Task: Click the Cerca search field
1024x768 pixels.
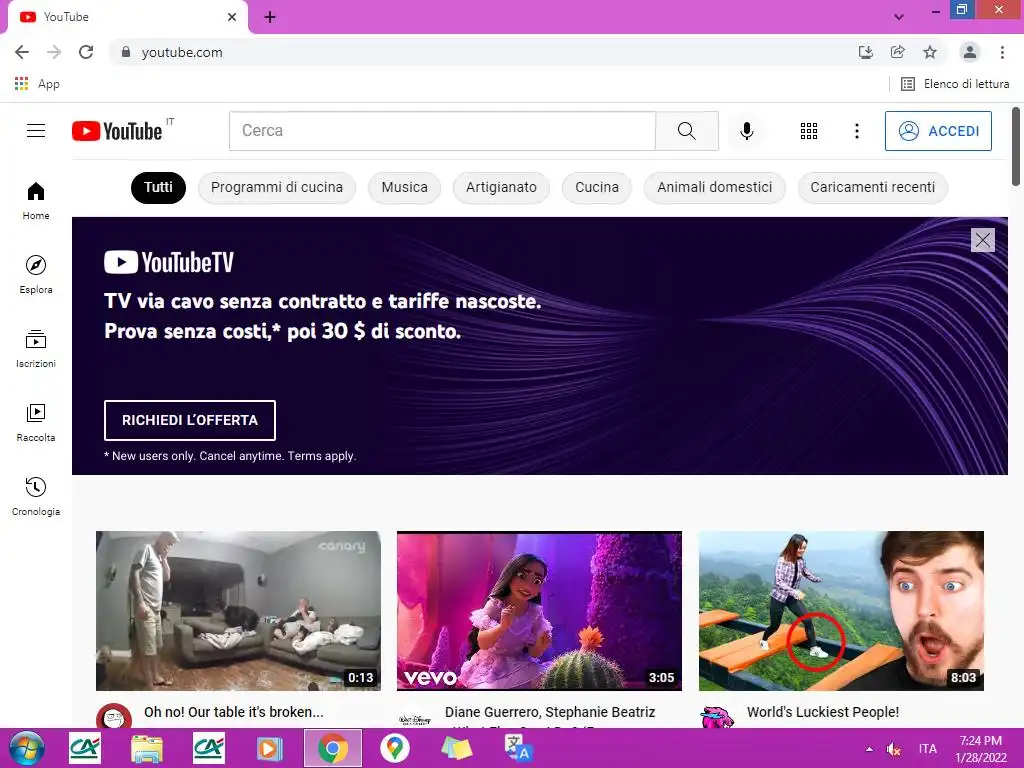Action: coord(442,131)
